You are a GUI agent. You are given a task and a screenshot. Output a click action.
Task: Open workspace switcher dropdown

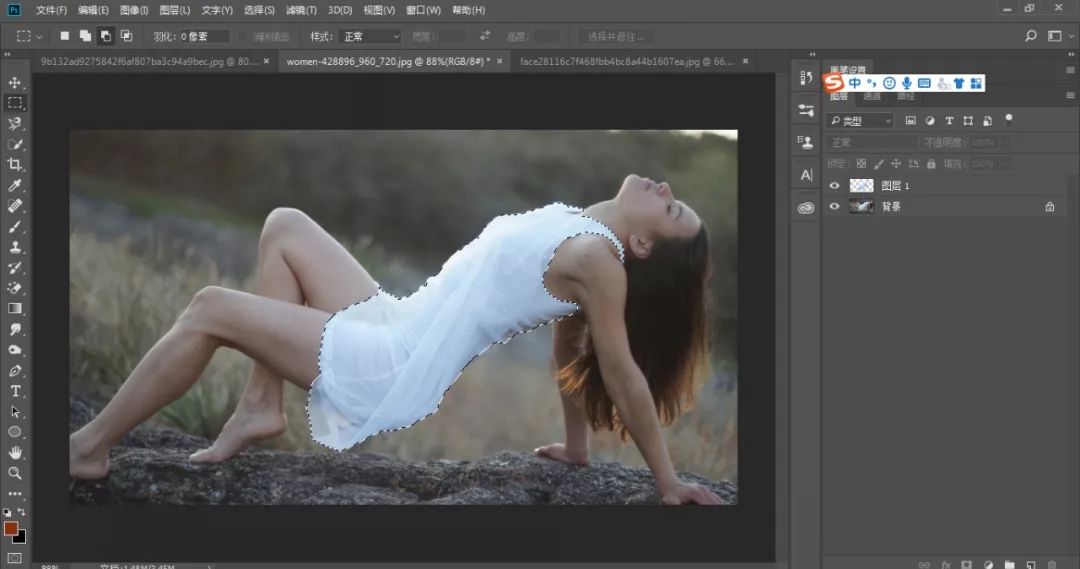[1061, 36]
